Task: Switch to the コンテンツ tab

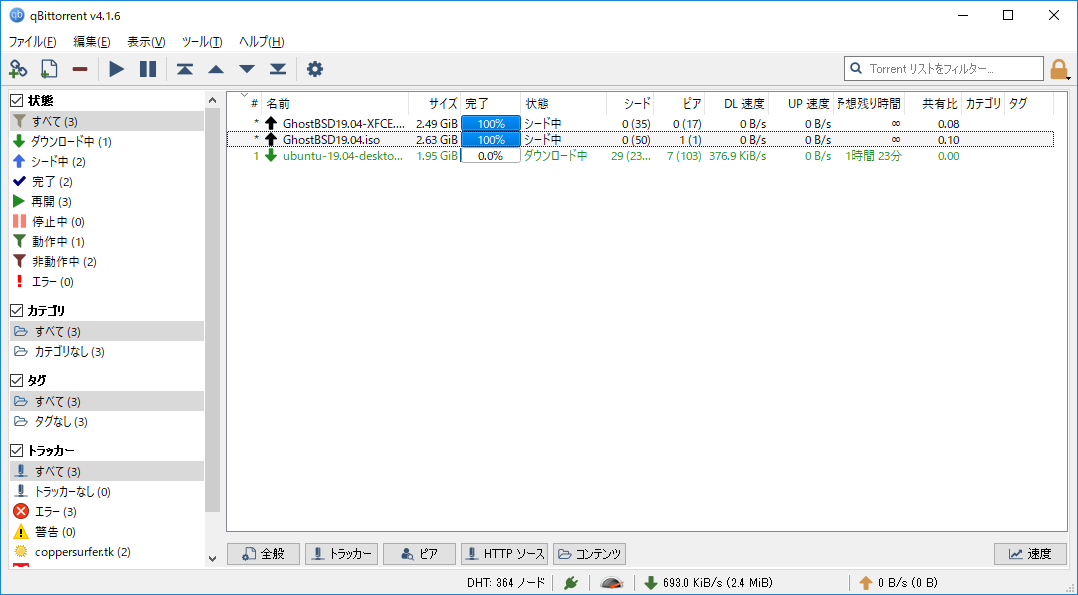Action: [589, 554]
